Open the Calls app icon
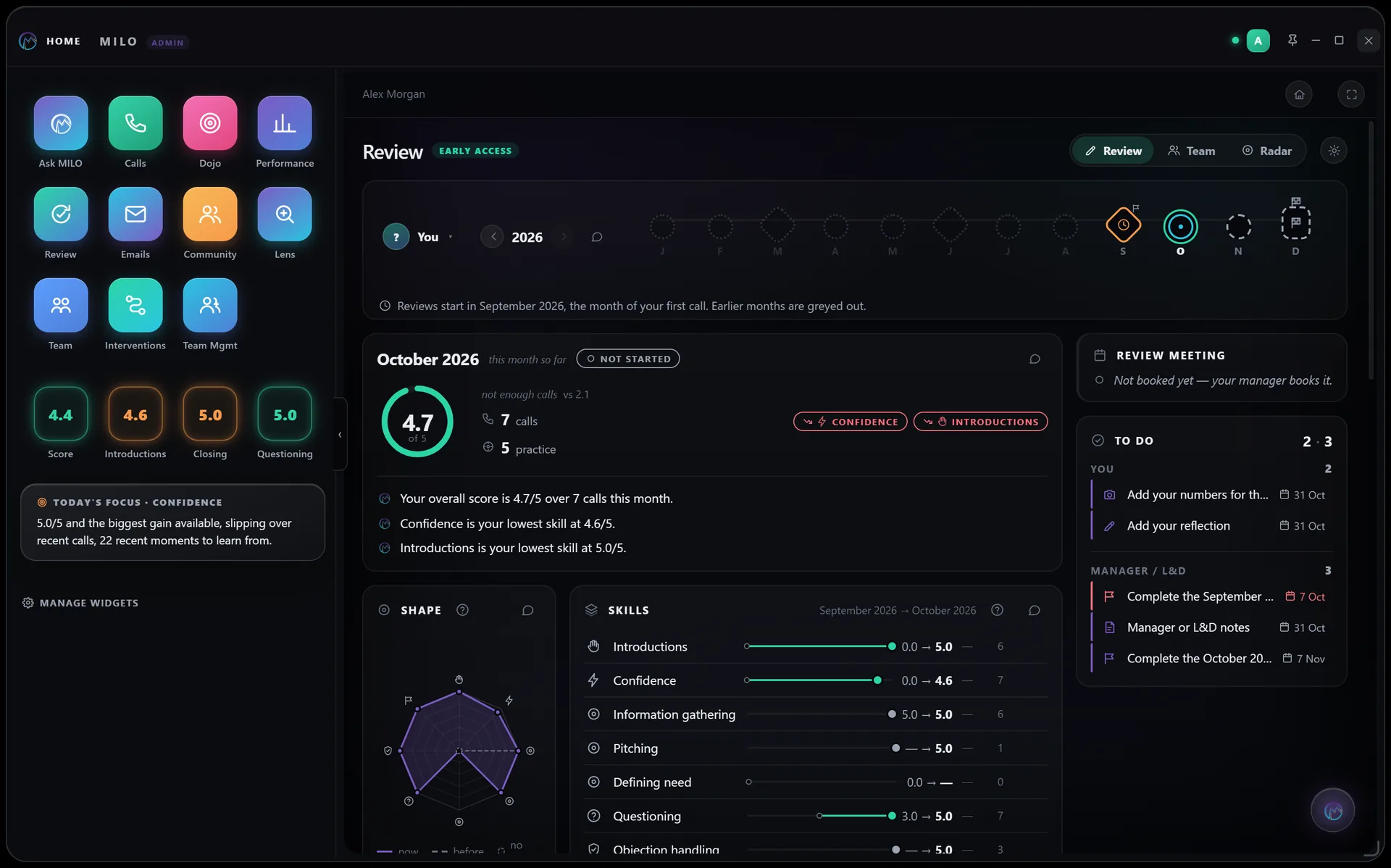 point(135,123)
